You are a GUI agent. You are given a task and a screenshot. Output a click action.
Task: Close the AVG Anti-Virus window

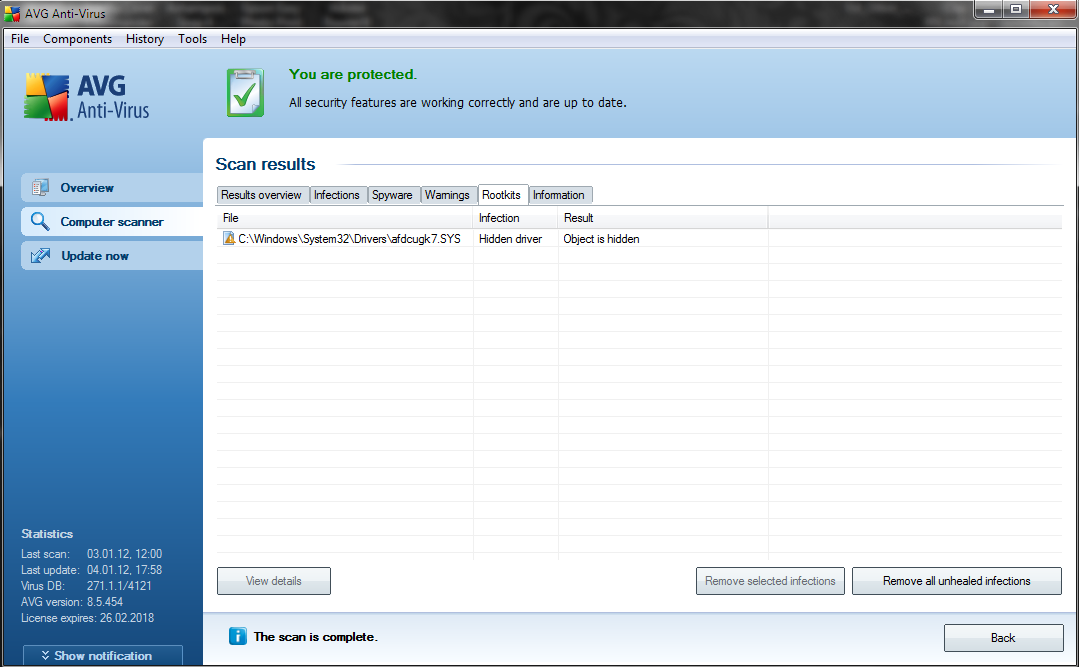tap(1053, 10)
